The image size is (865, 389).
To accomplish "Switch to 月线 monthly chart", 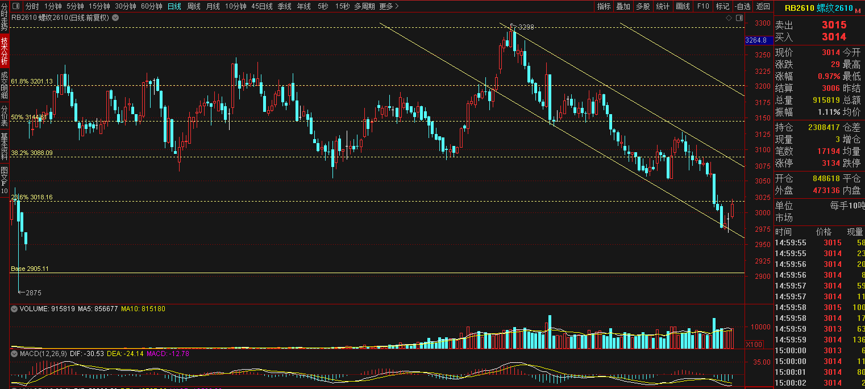I will click(212, 7).
